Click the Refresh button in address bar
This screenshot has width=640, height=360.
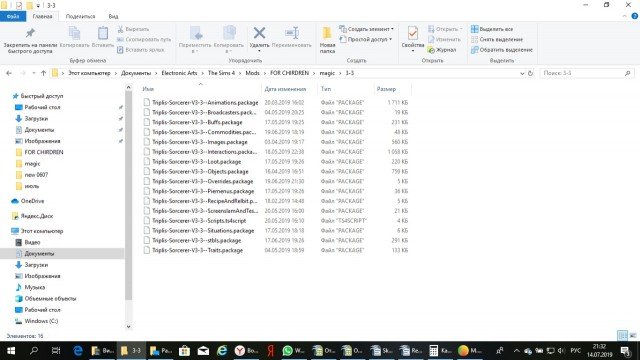(x=531, y=73)
